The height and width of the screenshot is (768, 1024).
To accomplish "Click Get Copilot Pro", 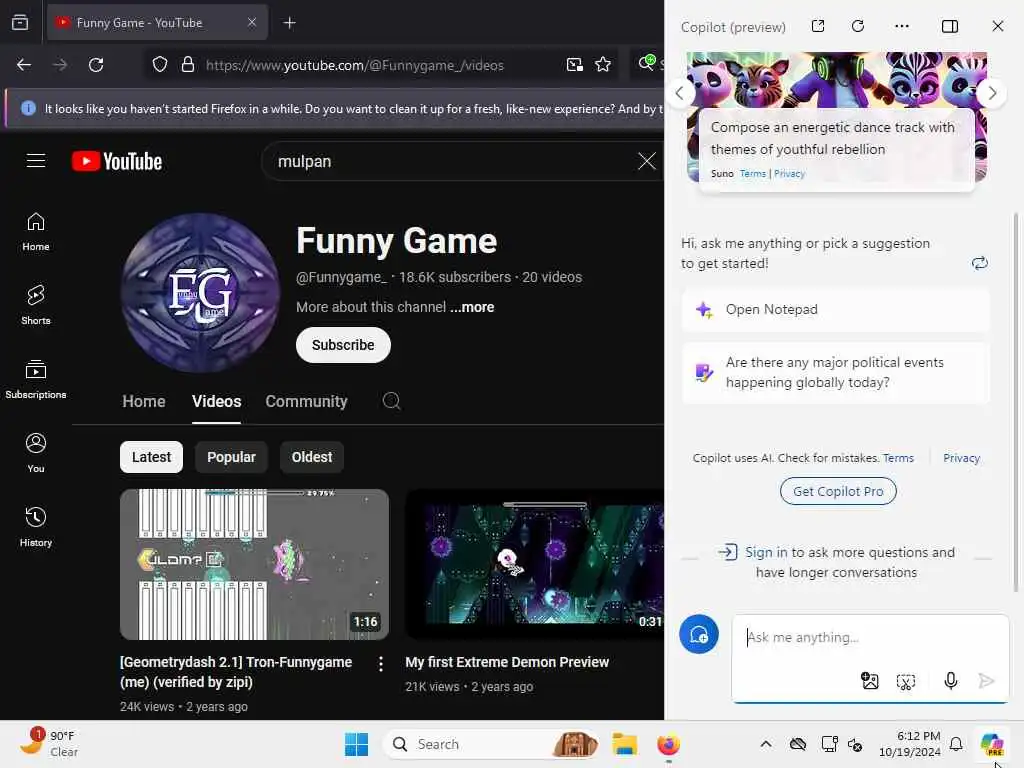I will (838, 491).
